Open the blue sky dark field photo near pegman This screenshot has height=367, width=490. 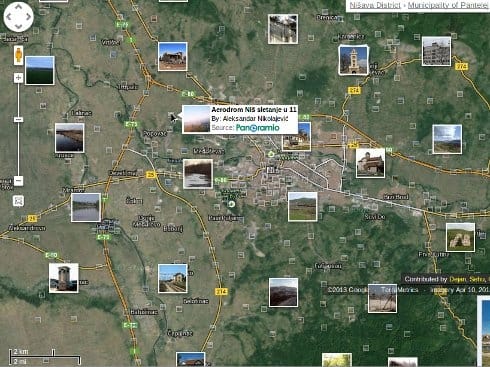click(40, 70)
